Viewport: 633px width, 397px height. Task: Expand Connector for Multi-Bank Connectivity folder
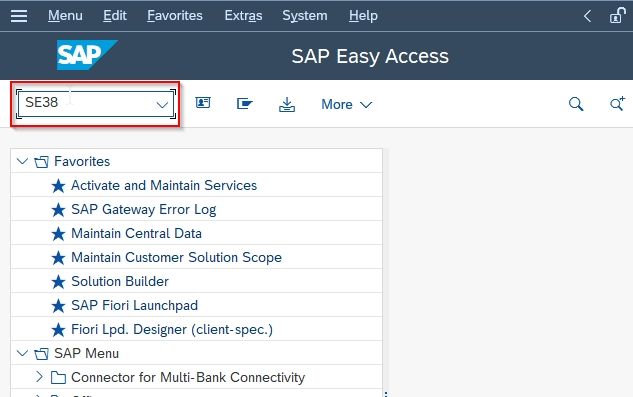39,377
